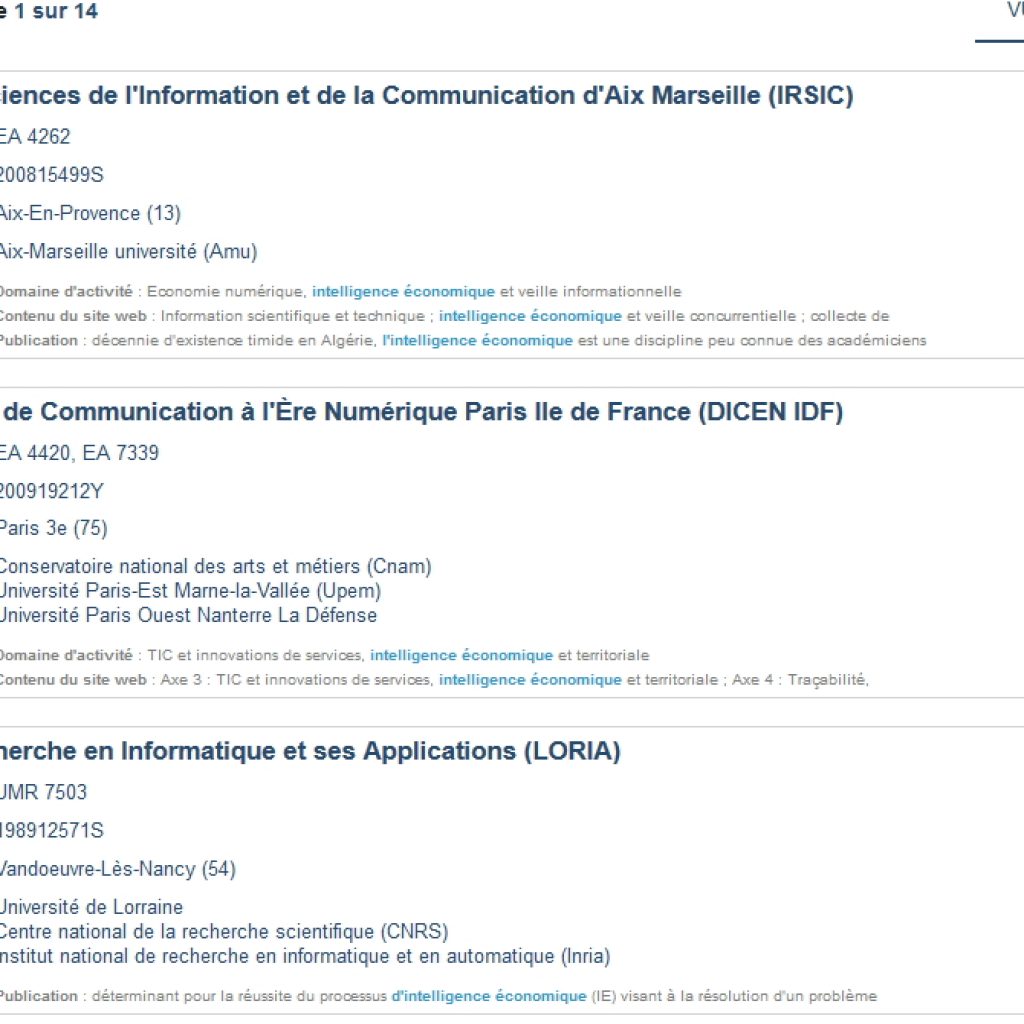
Task: Click 'd'intelligence économique' in LORIA Publication line
Action: 488,996
